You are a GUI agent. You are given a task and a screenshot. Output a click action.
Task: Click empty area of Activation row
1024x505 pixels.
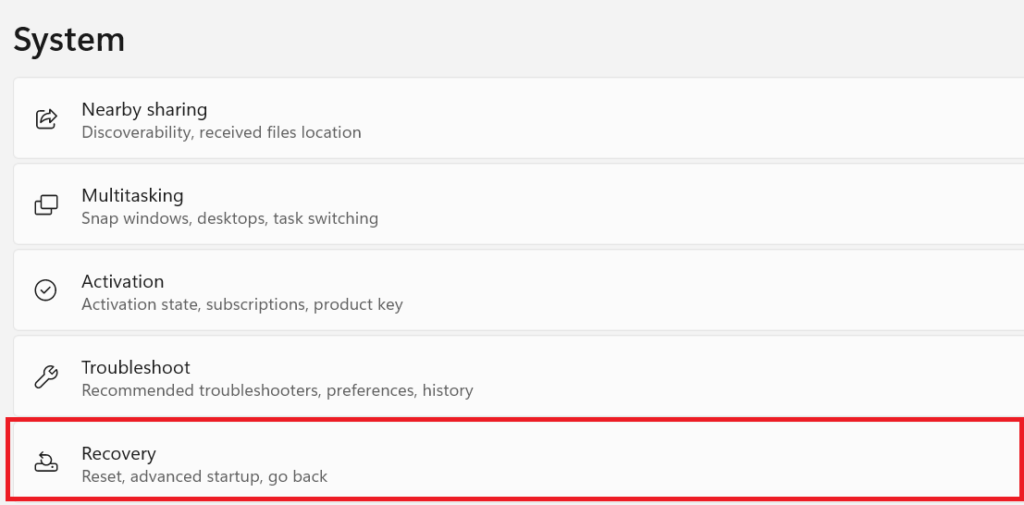pyautogui.click(x=700, y=291)
